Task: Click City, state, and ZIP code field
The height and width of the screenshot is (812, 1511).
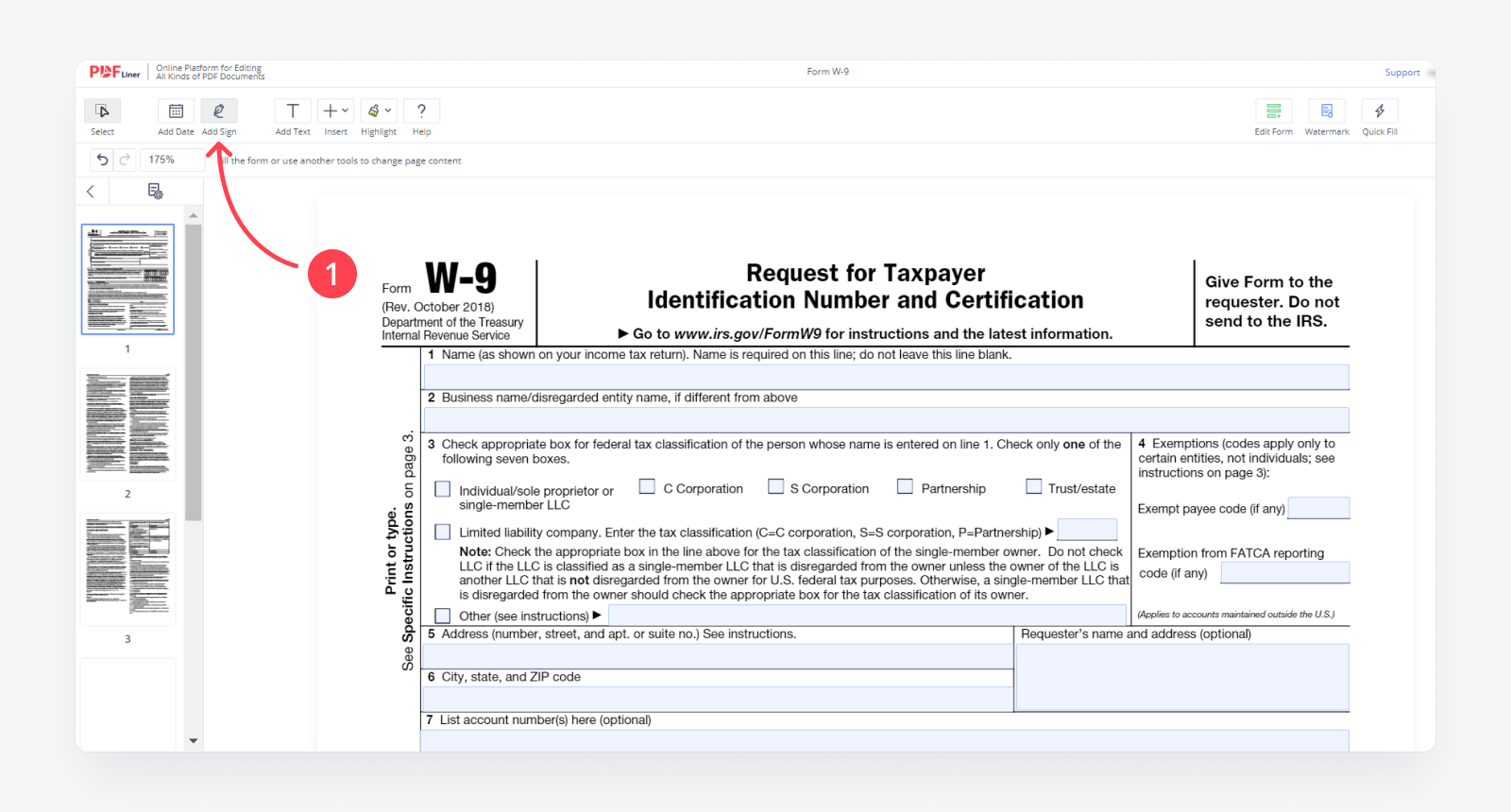Action: pyautogui.click(x=718, y=699)
